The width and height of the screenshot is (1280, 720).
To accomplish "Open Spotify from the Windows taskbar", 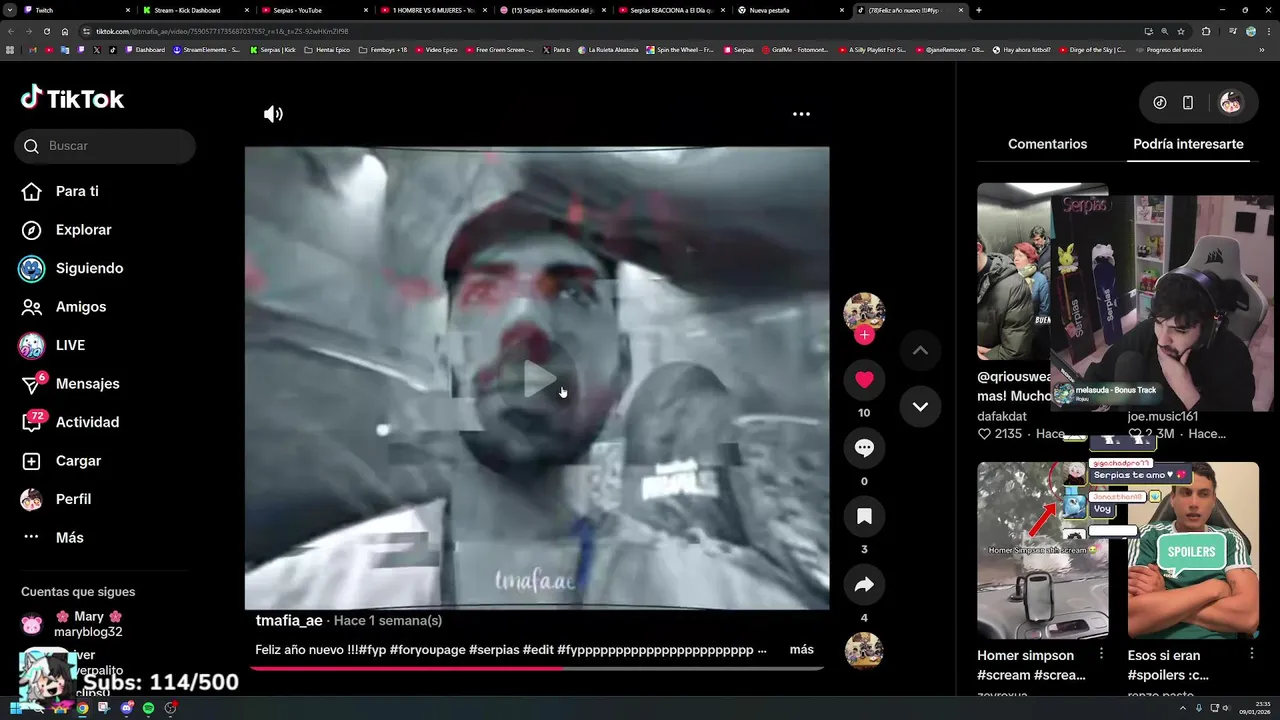I will pyautogui.click(x=148, y=708).
